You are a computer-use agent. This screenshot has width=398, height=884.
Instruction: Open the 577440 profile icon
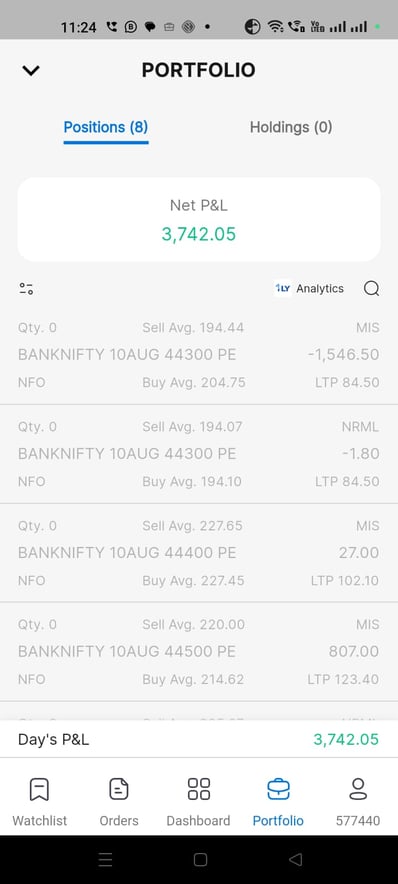358,789
